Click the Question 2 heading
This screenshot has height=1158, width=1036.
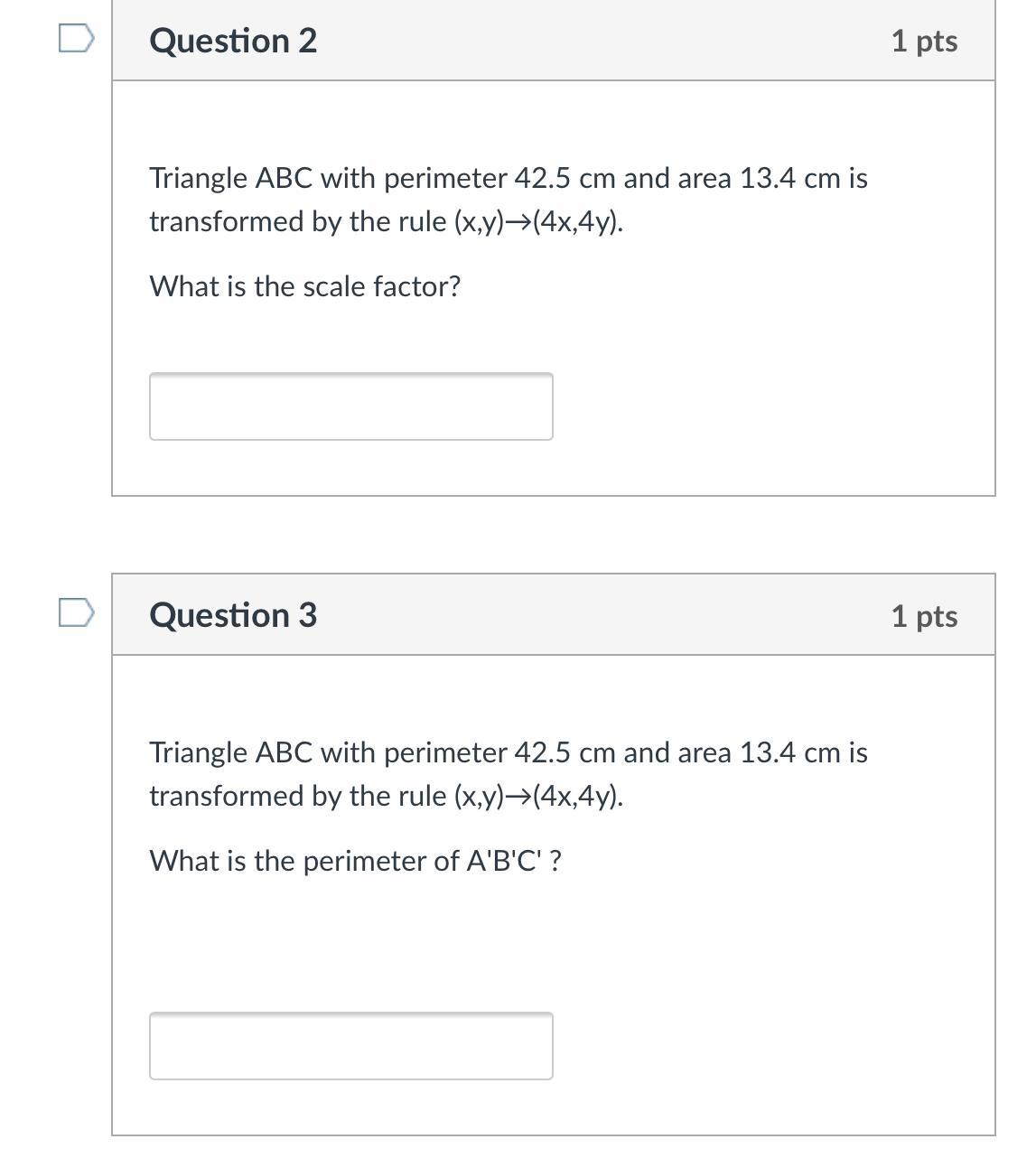(233, 41)
